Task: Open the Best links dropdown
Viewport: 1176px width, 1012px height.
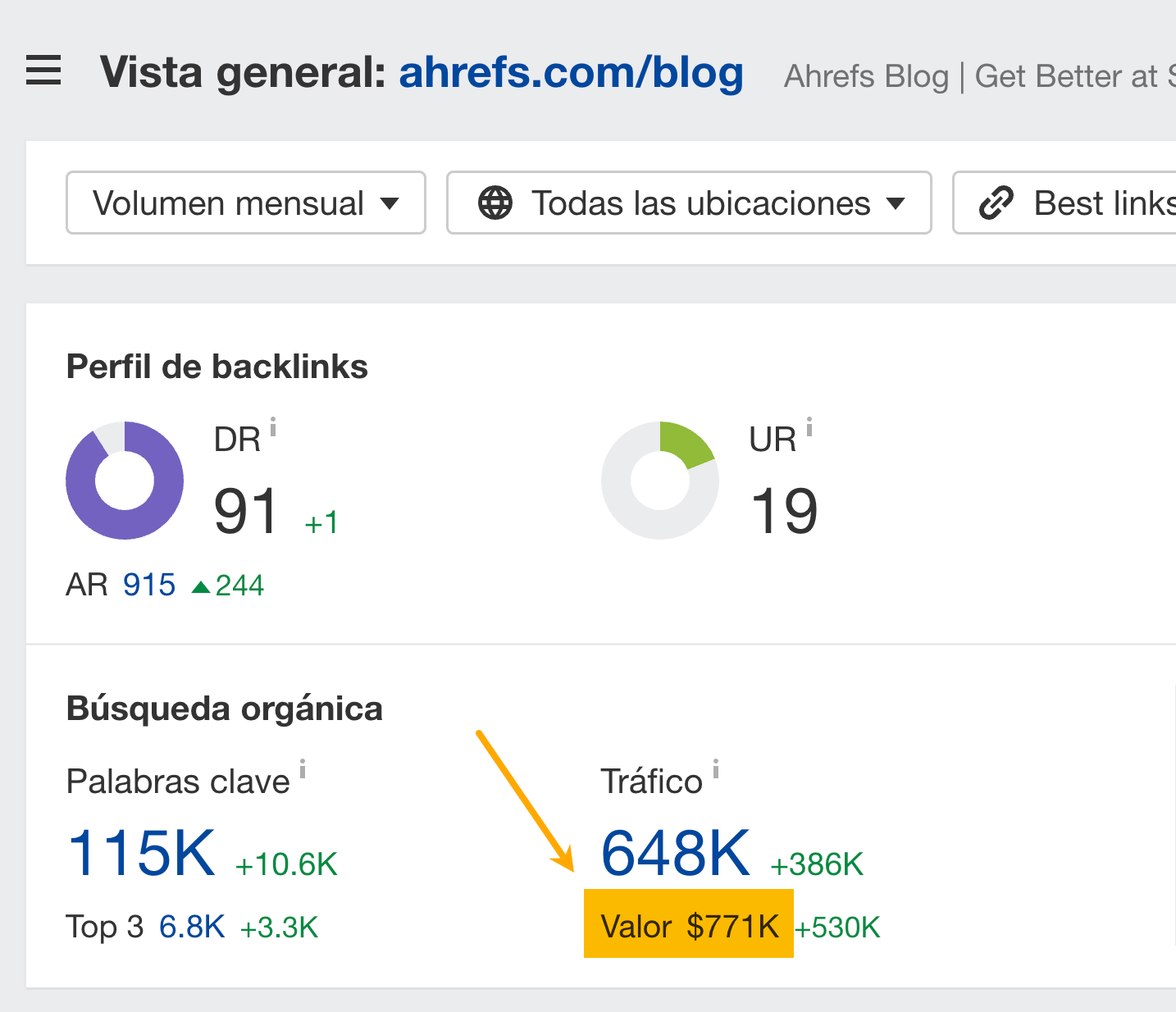Action: point(1099,203)
